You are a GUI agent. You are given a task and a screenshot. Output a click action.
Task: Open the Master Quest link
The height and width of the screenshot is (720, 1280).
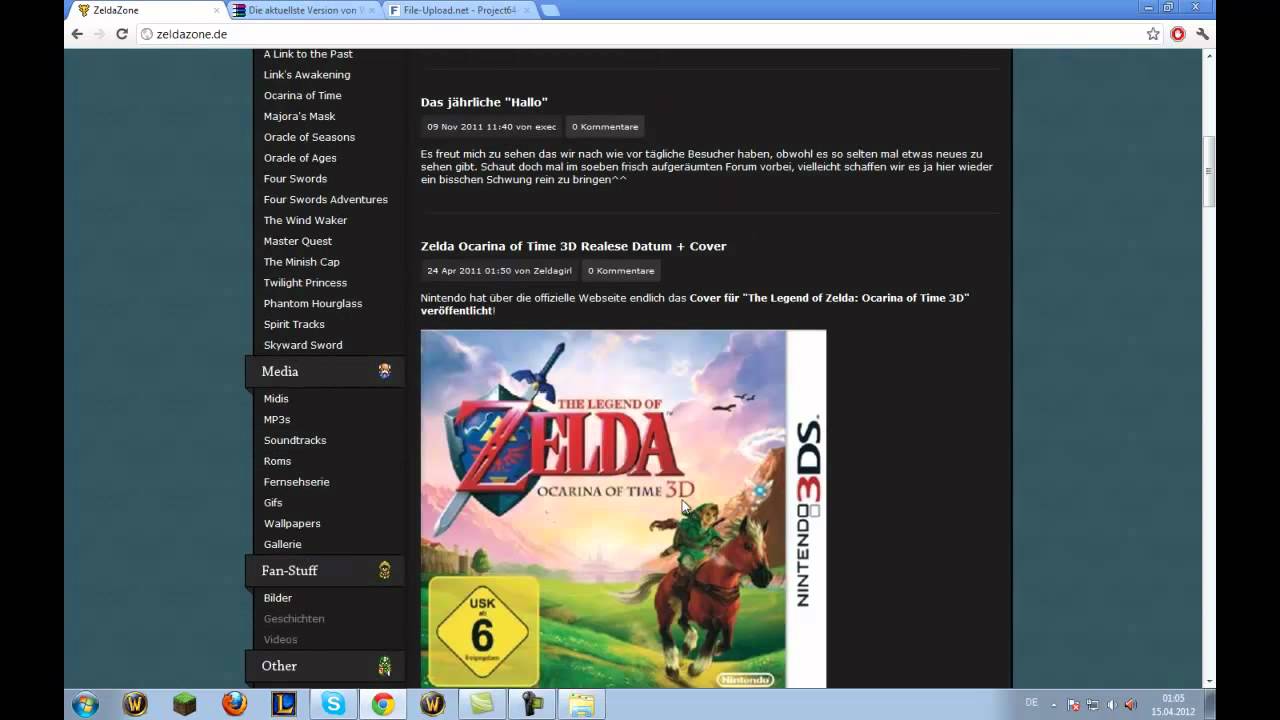(x=298, y=241)
